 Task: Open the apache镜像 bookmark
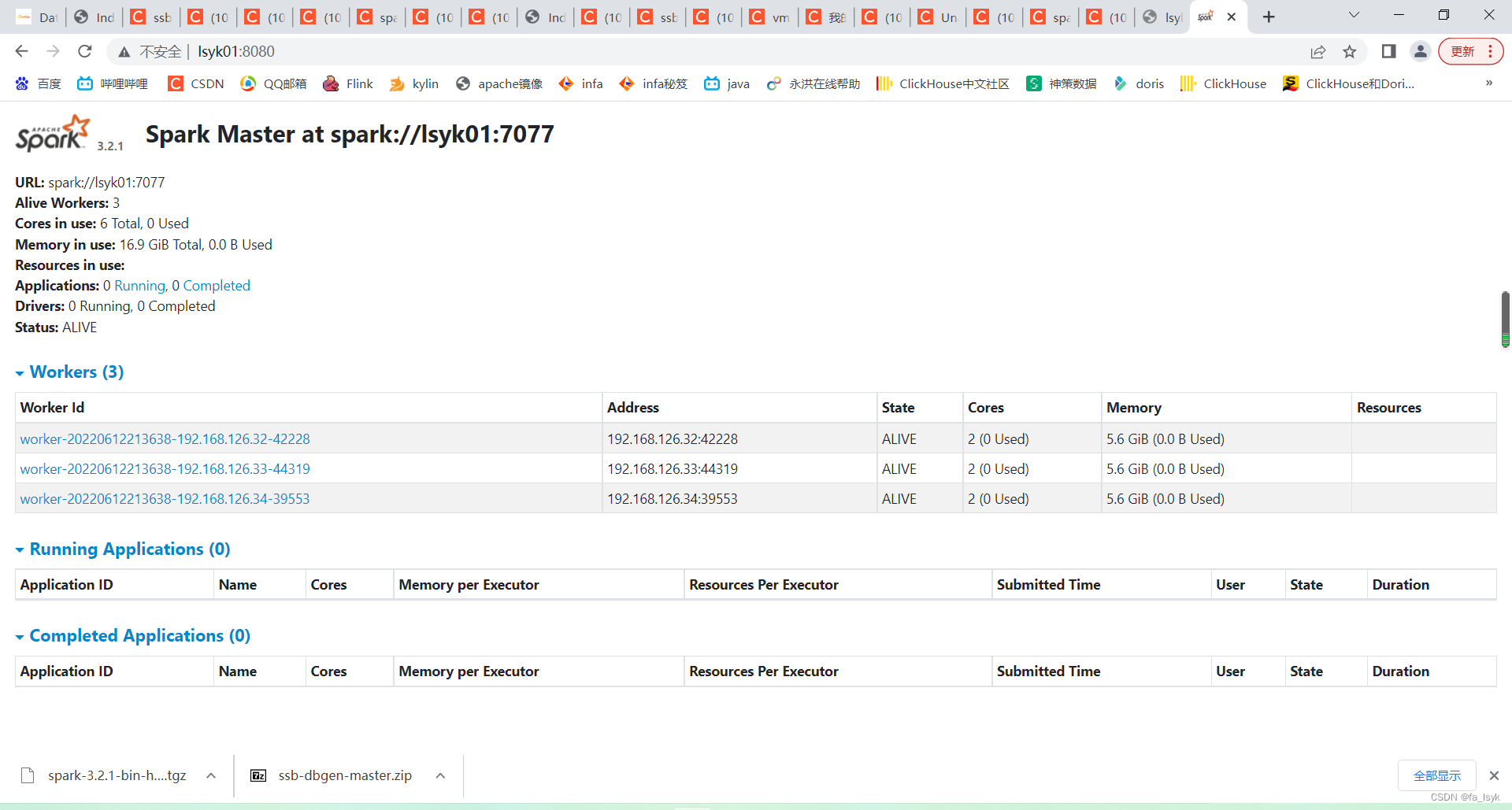[x=499, y=83]
